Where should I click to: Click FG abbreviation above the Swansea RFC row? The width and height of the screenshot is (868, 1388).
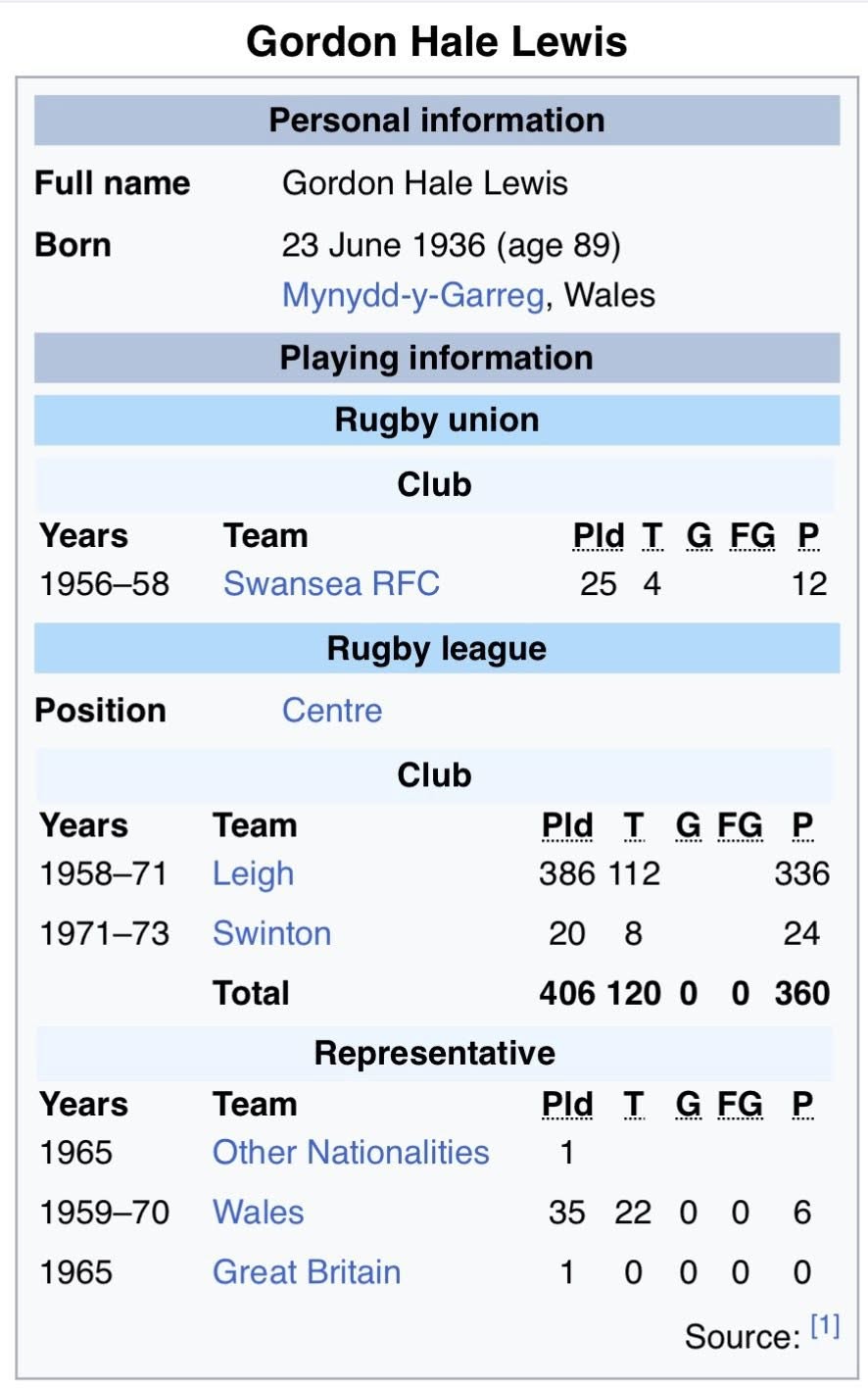click(751, 536)
